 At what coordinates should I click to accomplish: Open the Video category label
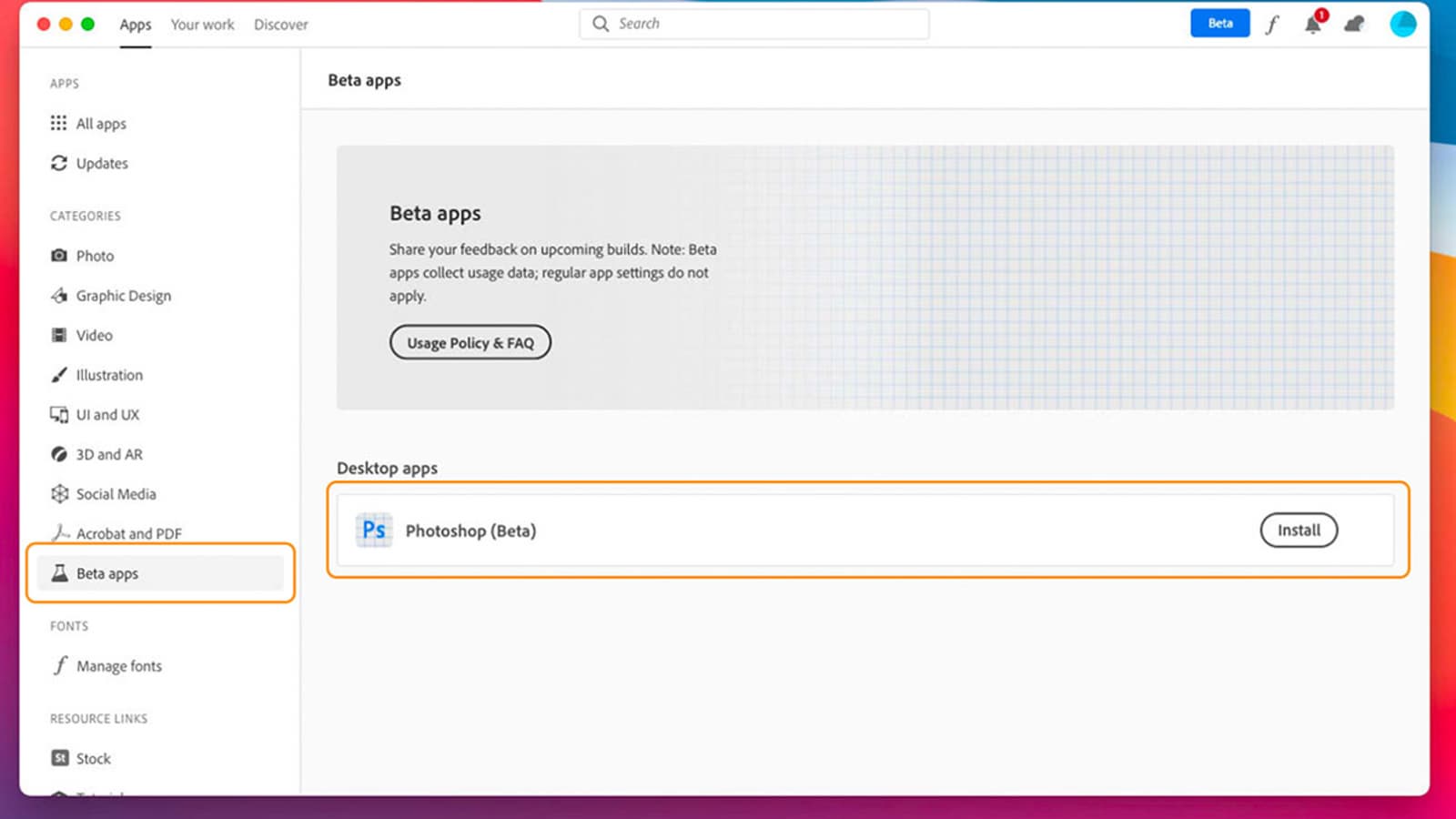tap(94, 336)
